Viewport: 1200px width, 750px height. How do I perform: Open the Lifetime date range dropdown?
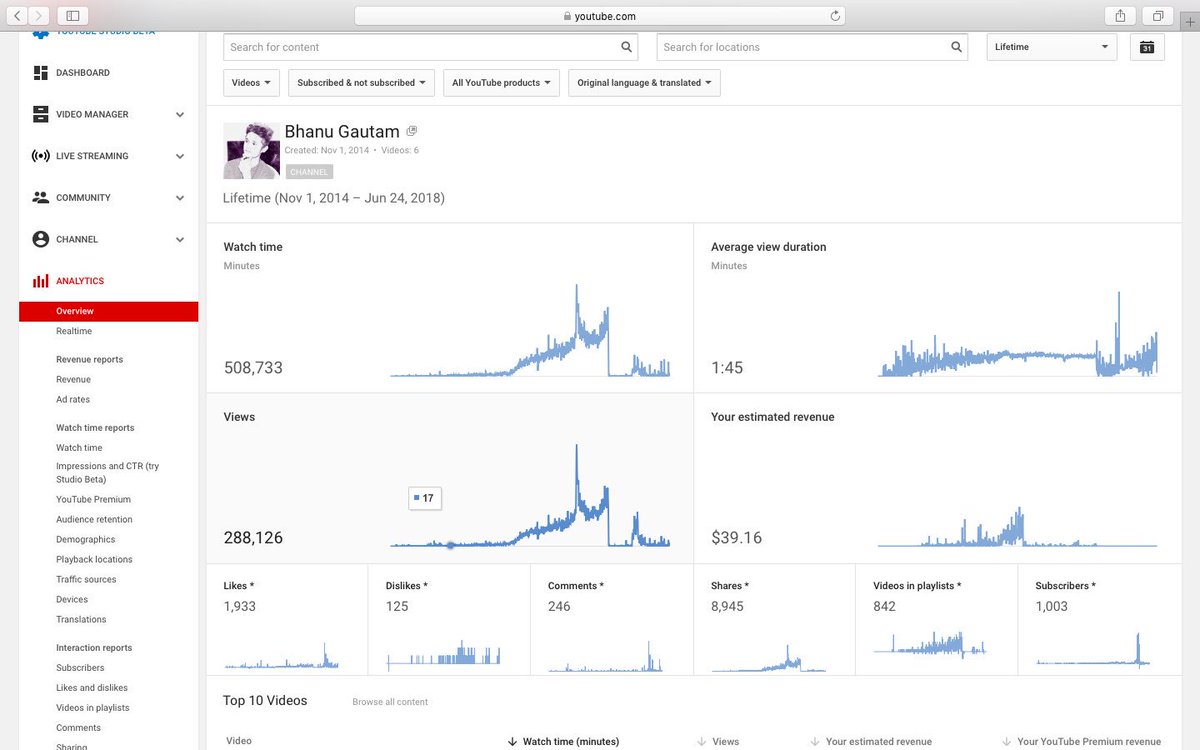click(x=1052, y=47)
